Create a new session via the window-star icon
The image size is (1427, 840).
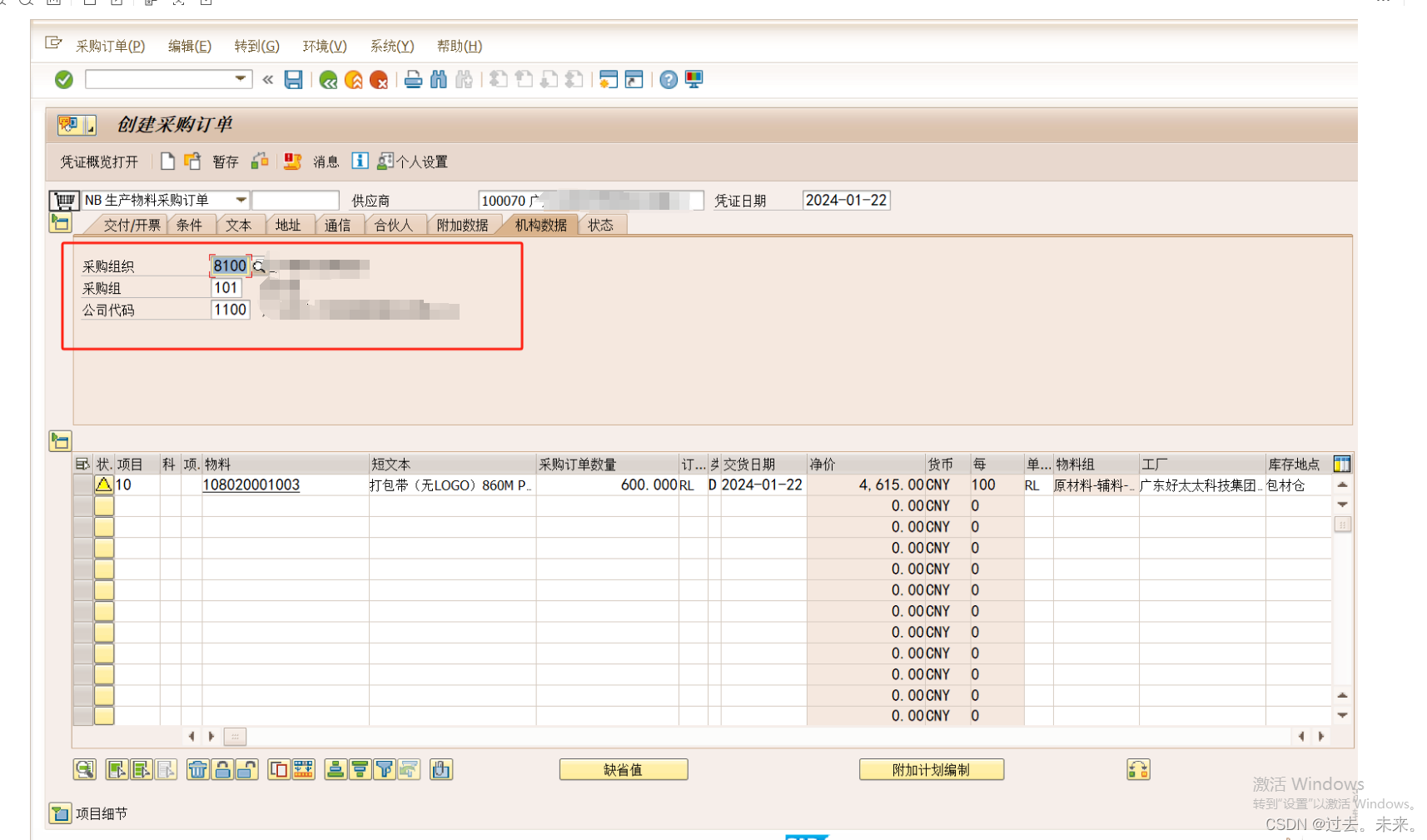point(609,80)
